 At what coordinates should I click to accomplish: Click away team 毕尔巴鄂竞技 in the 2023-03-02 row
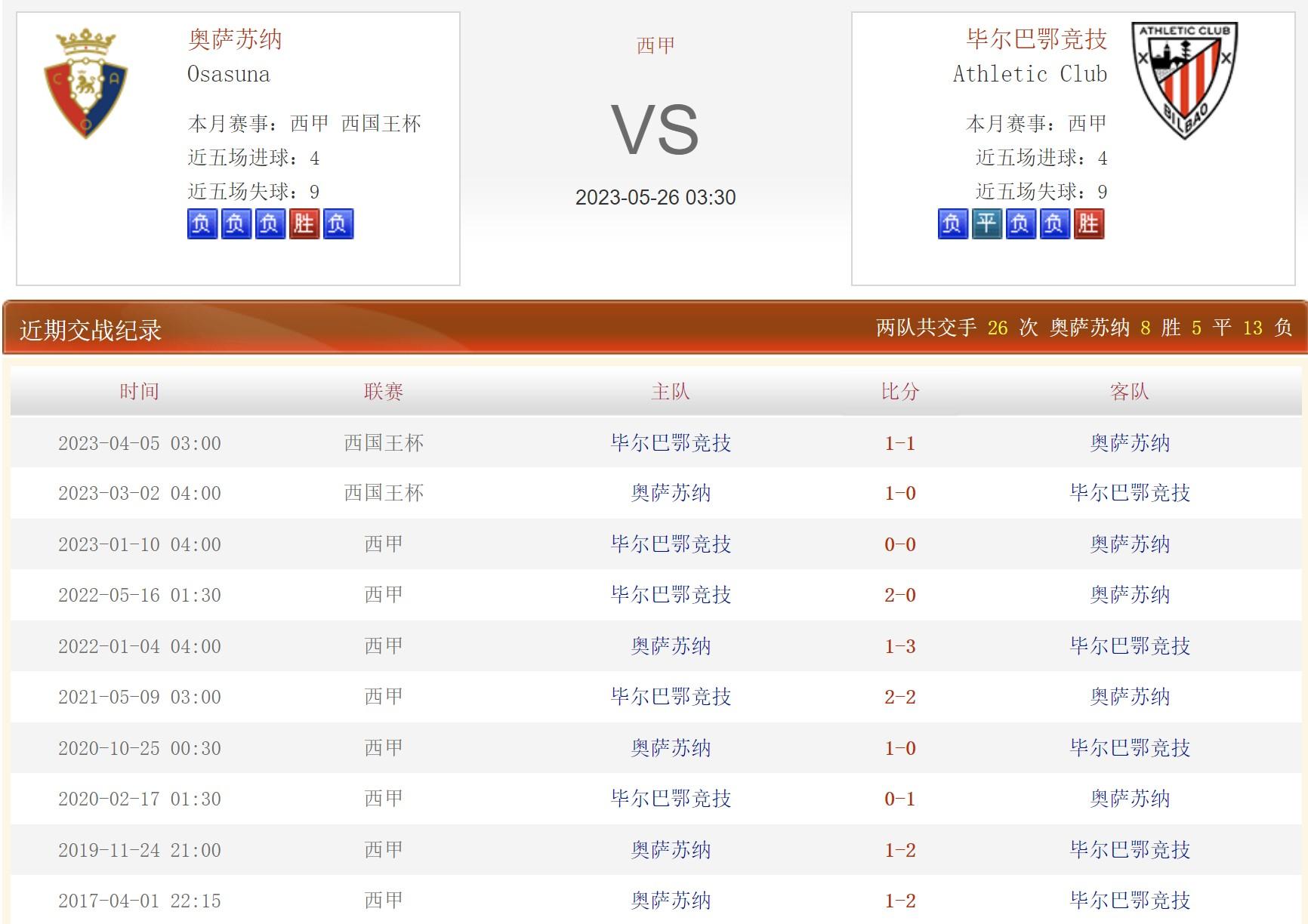click(x=1130, y=494)
